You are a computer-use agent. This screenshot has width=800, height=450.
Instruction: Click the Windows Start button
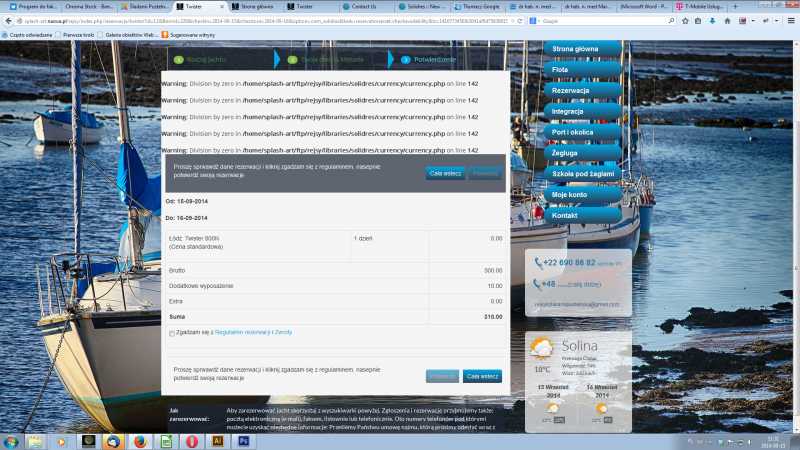(11, 441)
